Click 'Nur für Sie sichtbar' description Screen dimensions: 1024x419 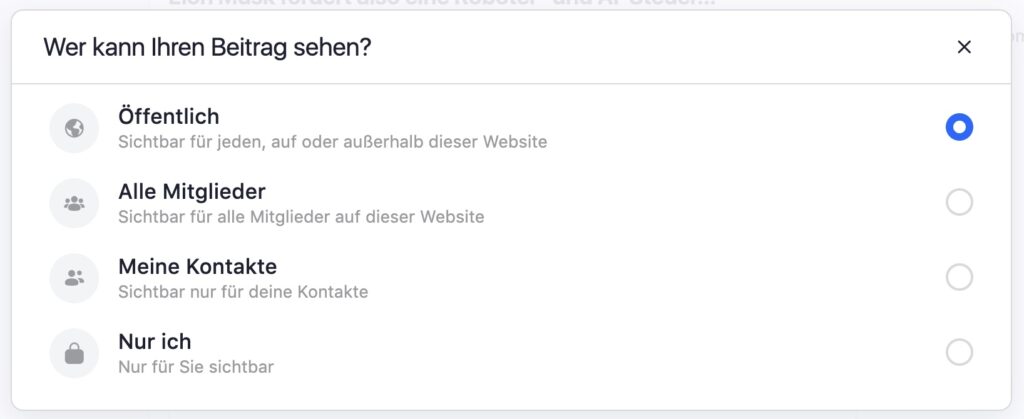point(195,367)
